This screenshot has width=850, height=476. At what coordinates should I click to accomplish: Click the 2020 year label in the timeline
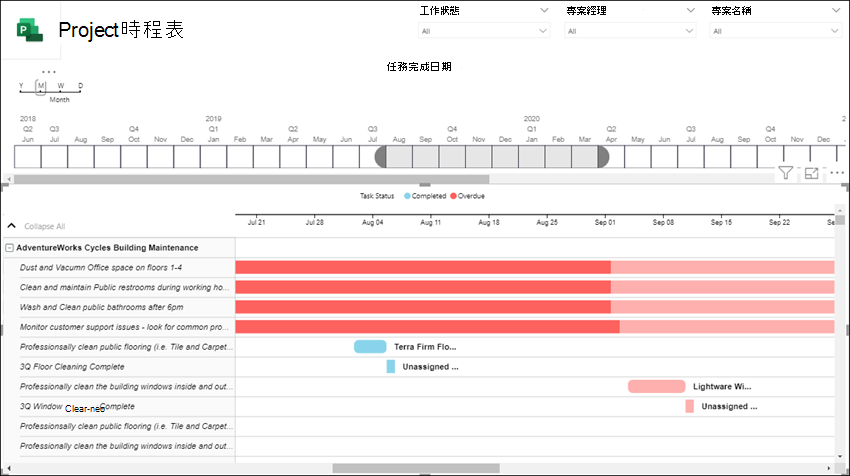tap(531, 118)
